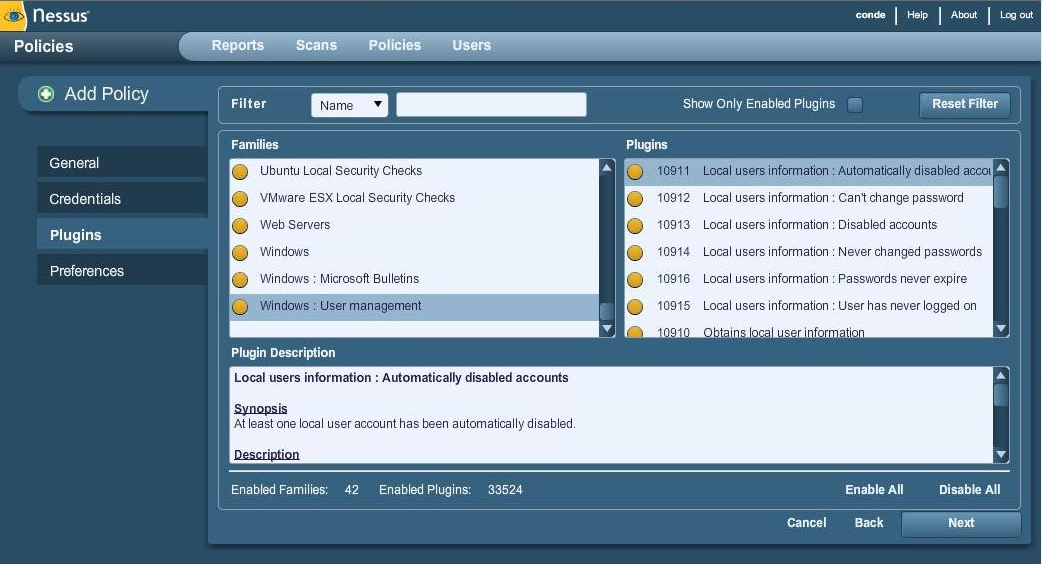Toggle enable circle for plugin 10913

click(635, 226)
